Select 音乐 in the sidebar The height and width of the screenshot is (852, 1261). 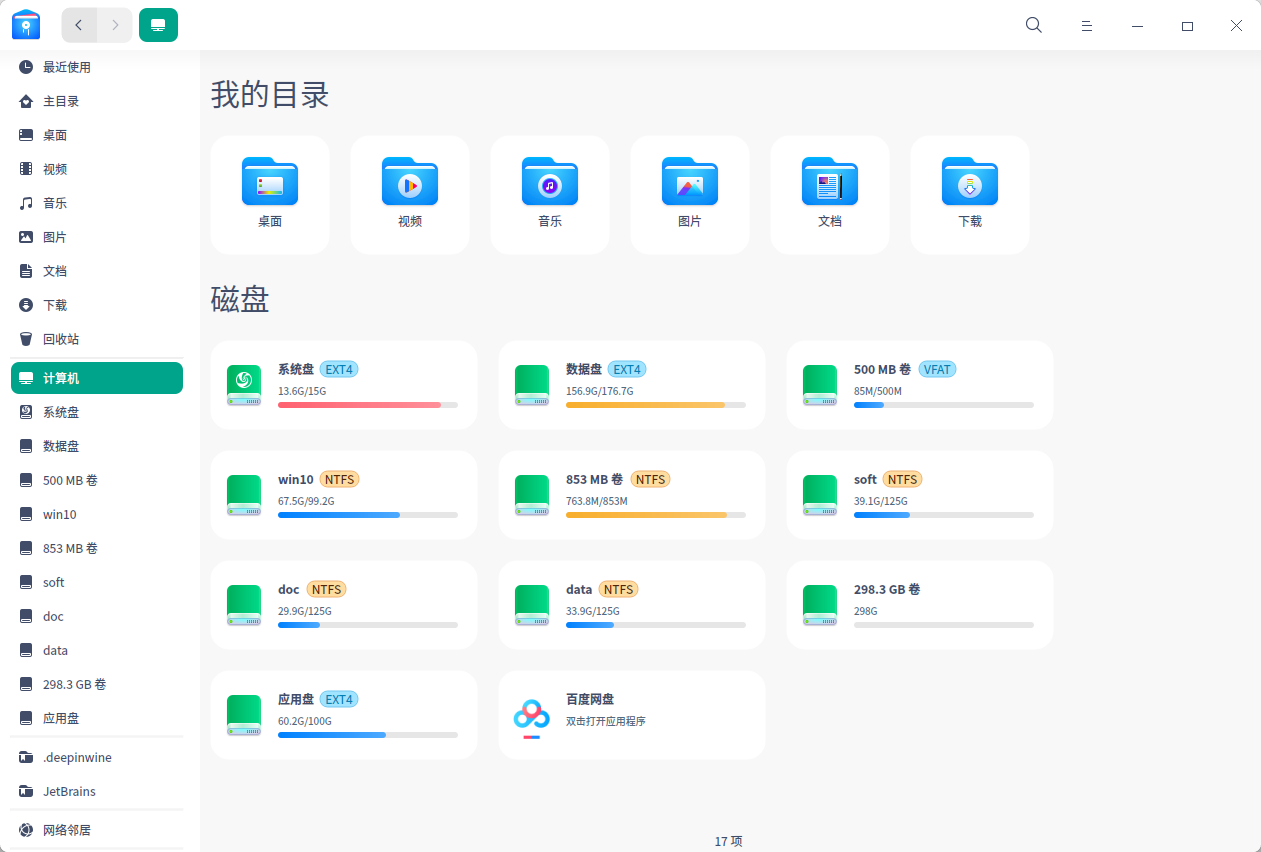[97, 203]
